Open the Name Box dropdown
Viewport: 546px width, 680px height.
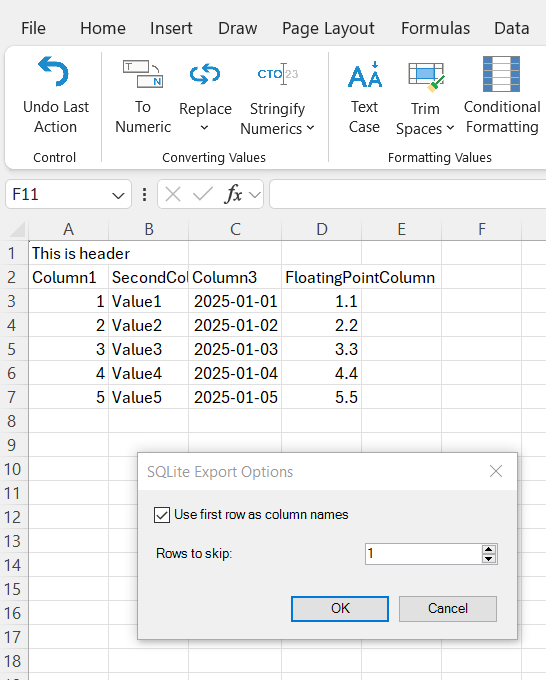coord(118,195)
